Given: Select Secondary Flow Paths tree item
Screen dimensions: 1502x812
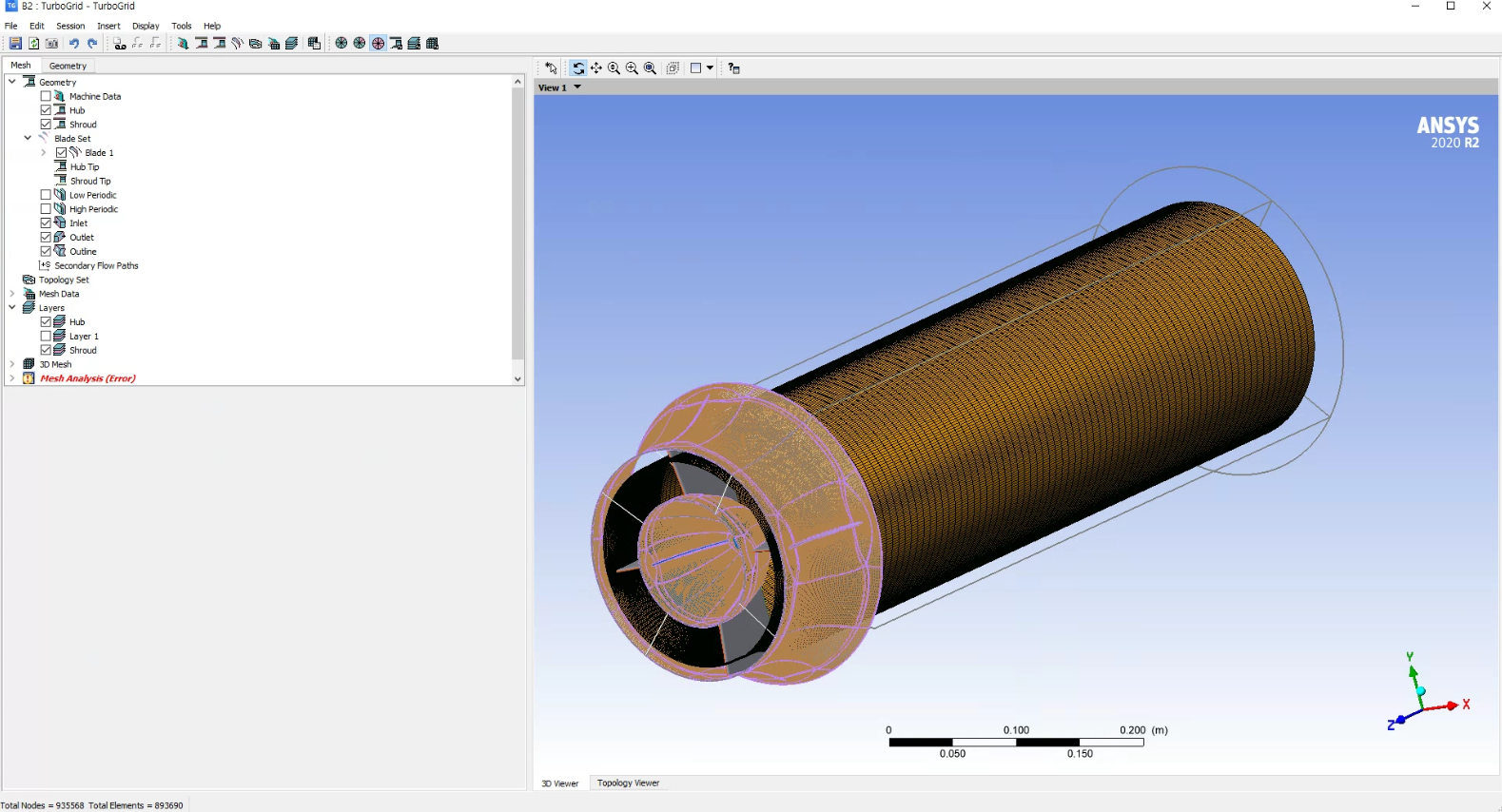Looking at the screenshot, I should point(96,265).
